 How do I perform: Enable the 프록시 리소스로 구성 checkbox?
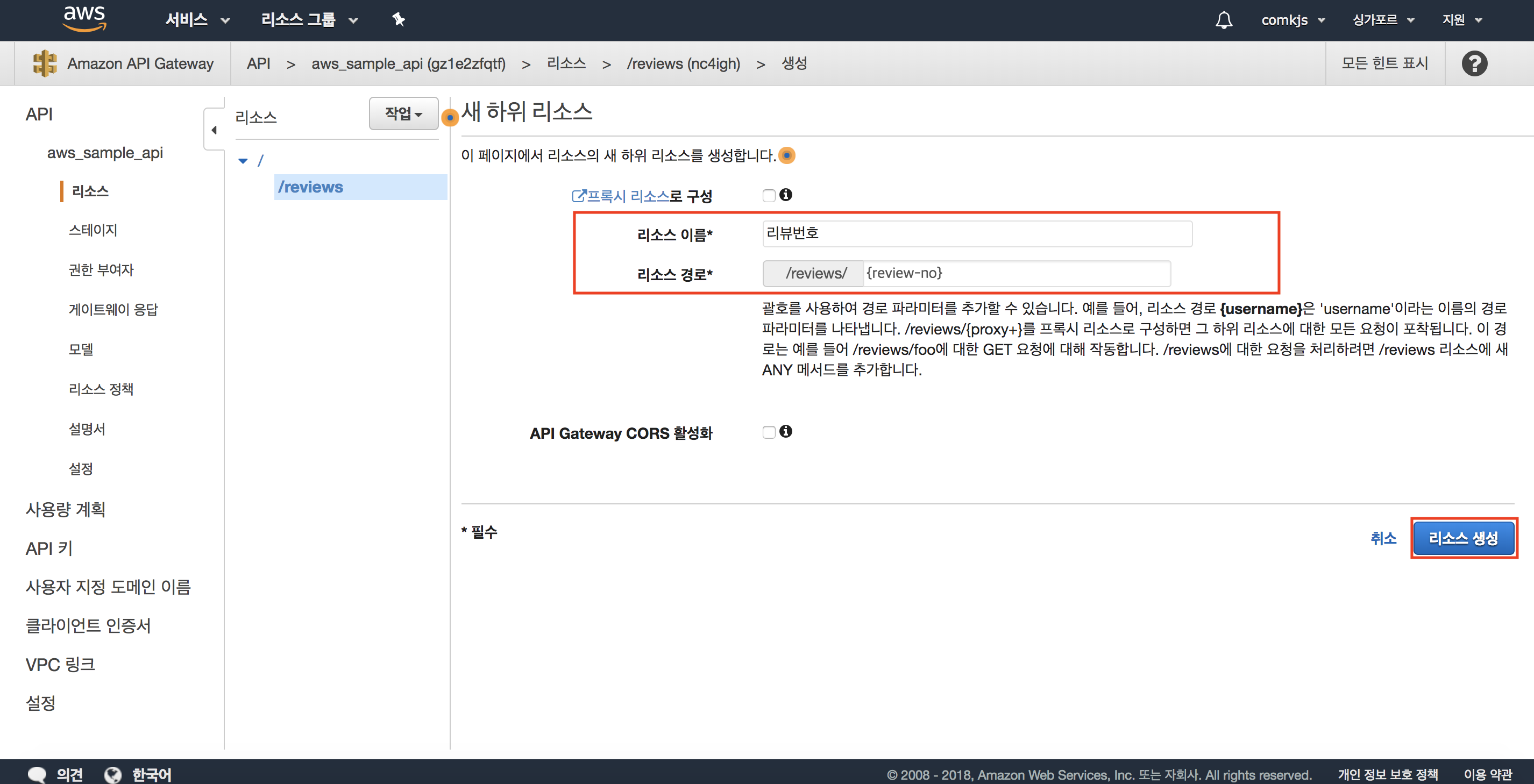tap(769, 196)
